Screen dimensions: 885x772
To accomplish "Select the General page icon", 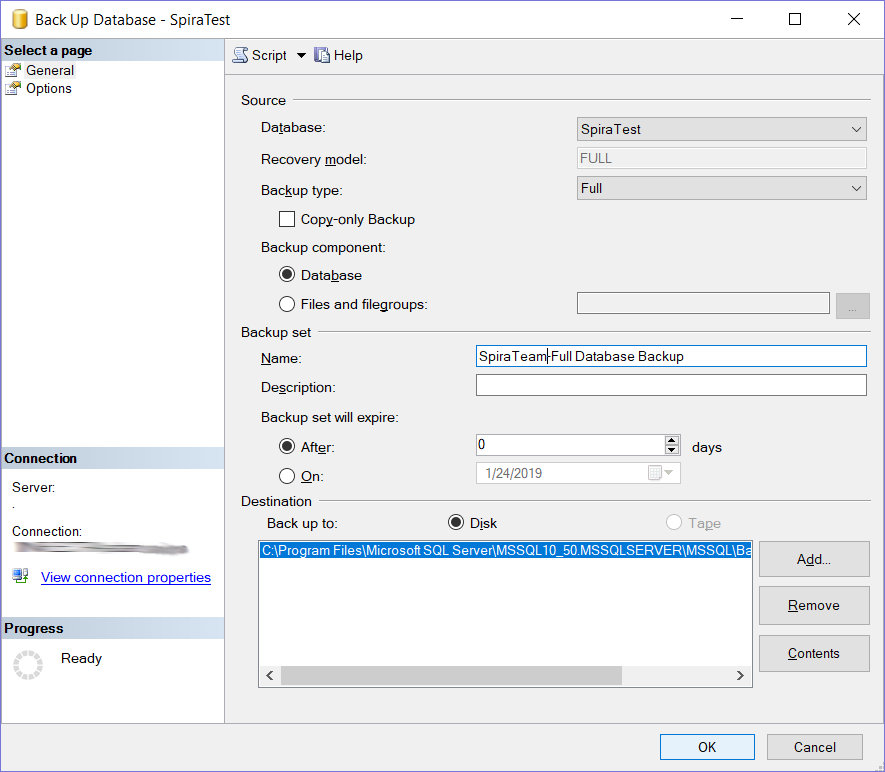I will pyautogui.click(x=13, y=70).
